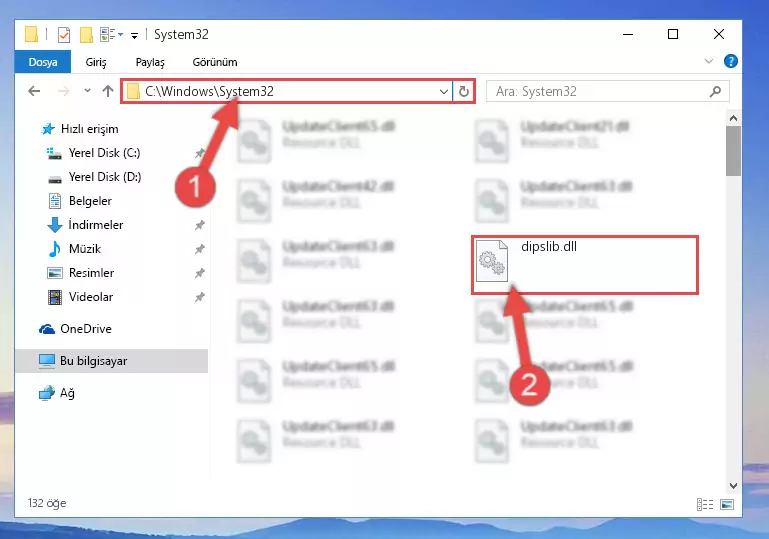769x539 pixels.
Task: Switch to details view icon in status bar
Action: pyautogui.click(x=705, y=504)
